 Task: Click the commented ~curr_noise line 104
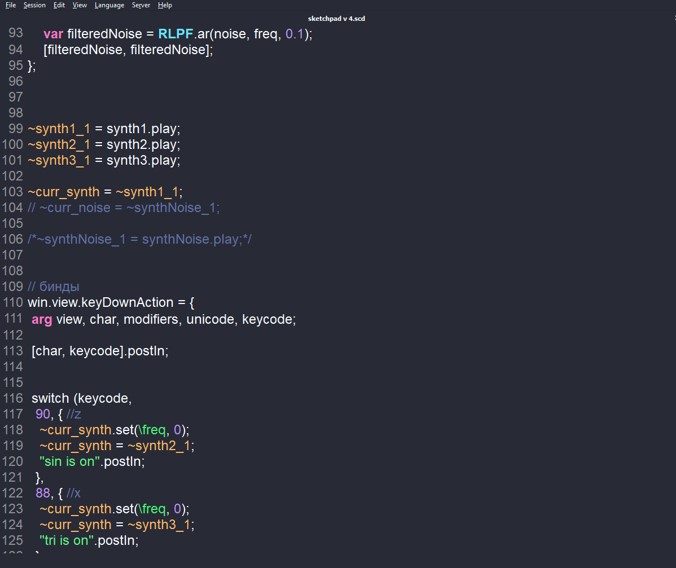123,208
